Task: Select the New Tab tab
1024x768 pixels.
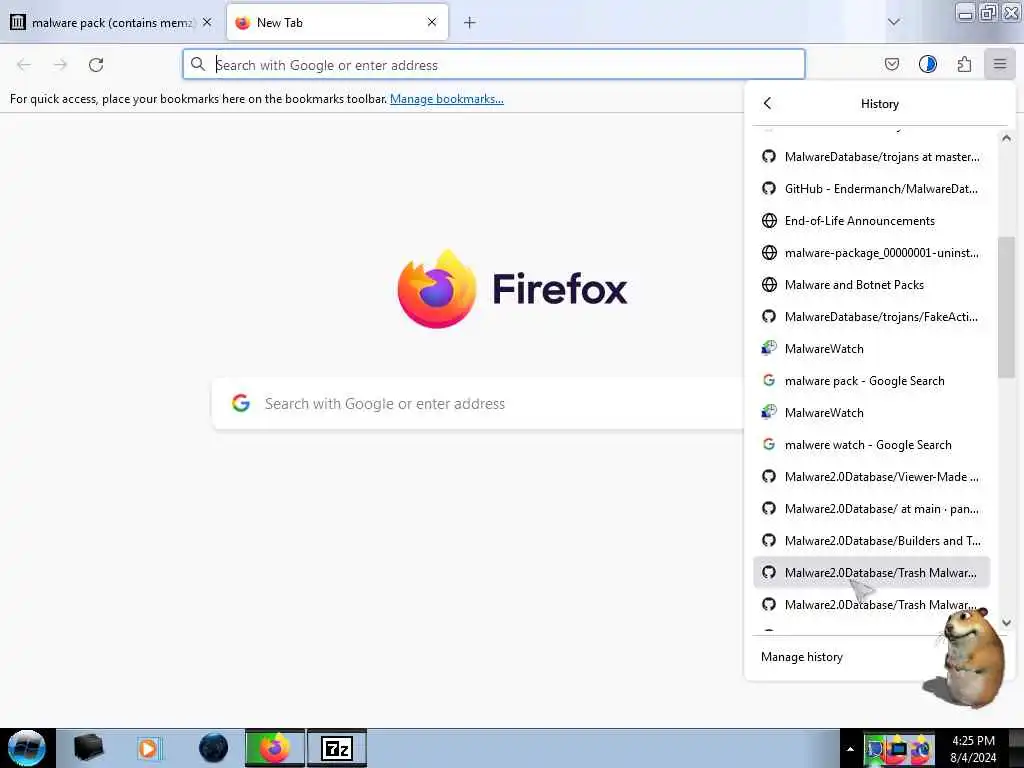Action: (x=337, y=23)
